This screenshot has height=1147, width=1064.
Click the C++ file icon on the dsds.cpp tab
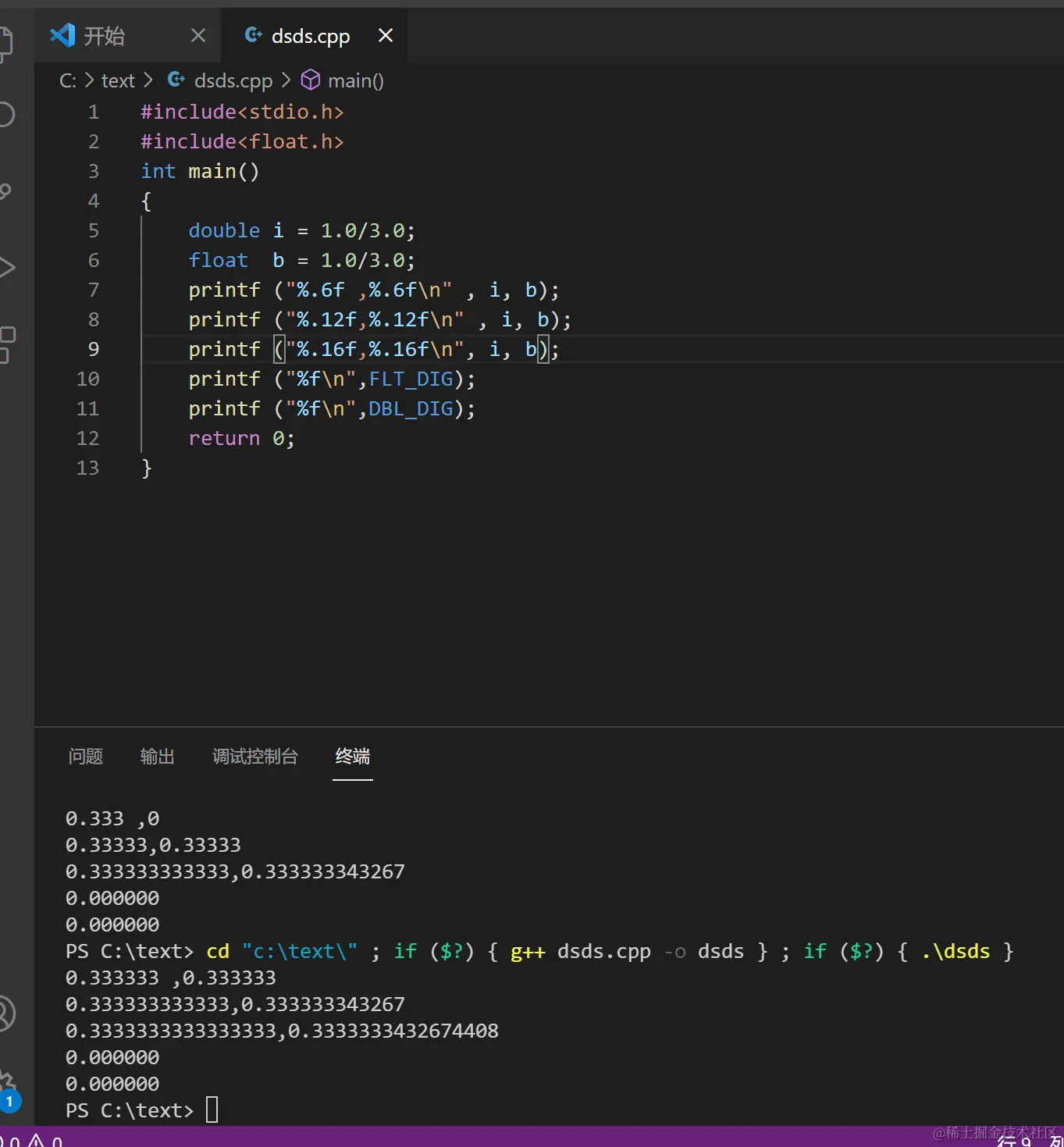click(x=253, y=34)
